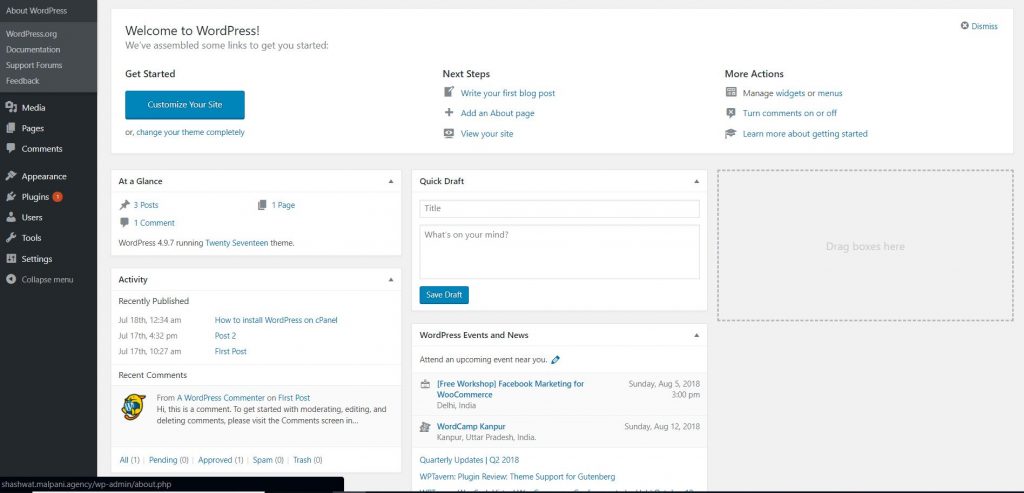Screen dimensions: 1024x493
Task: Click the pushpin icon next to 3 Posts
Action: 124,205
